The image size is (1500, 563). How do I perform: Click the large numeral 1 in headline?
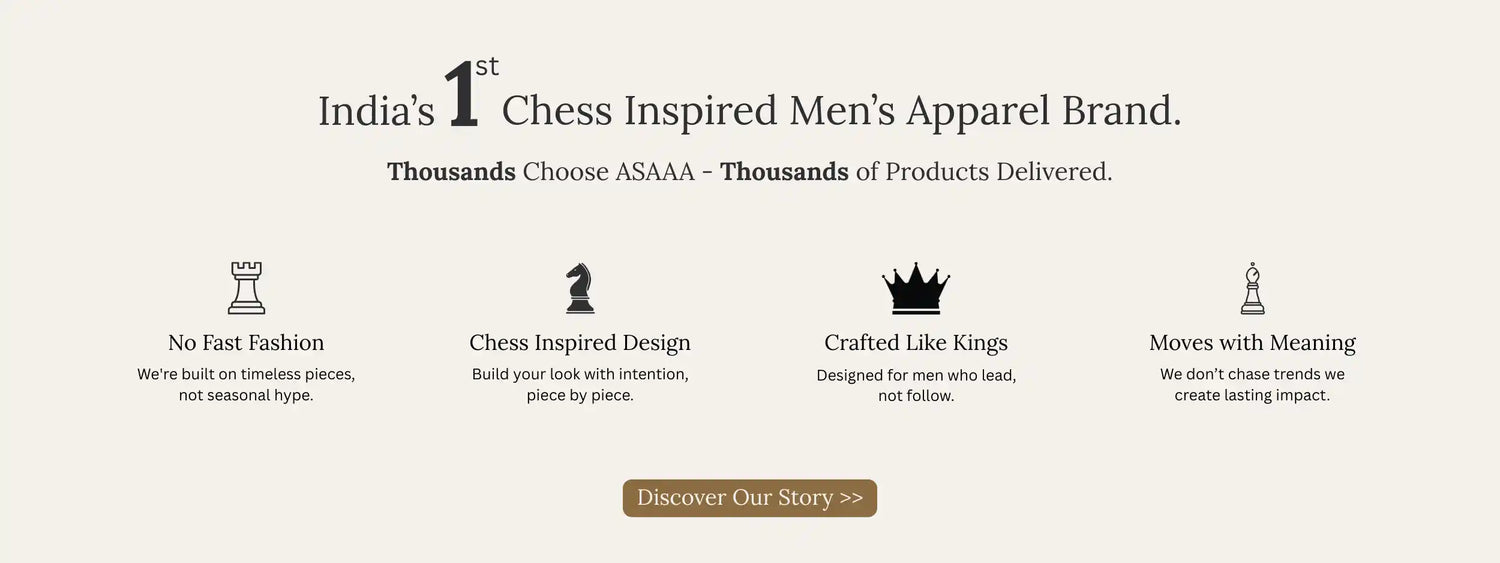461,97
